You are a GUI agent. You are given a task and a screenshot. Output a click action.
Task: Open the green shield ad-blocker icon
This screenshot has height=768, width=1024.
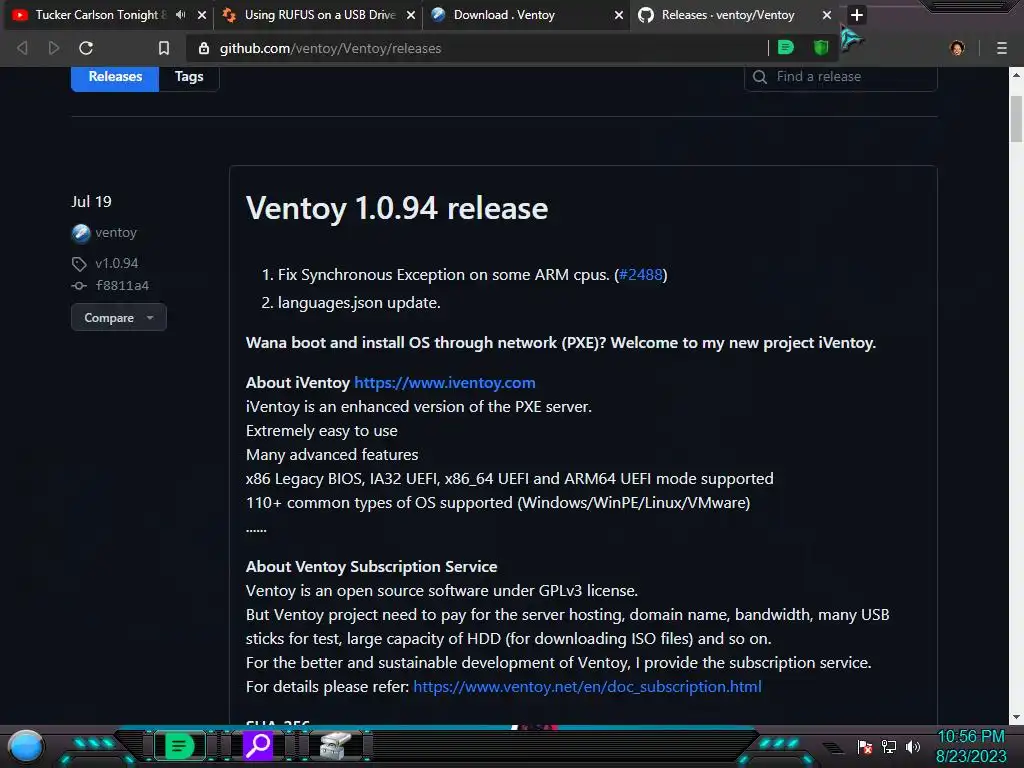click(x=821, y=48)
